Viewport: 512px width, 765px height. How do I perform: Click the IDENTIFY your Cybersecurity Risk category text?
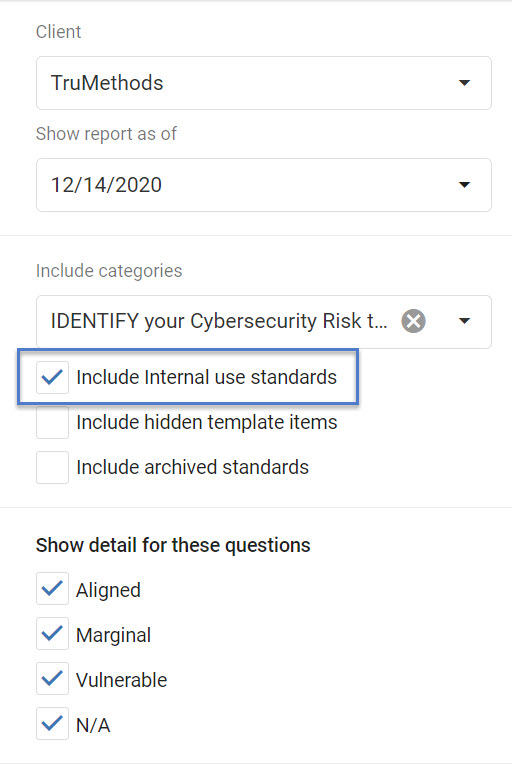[219, 321]
